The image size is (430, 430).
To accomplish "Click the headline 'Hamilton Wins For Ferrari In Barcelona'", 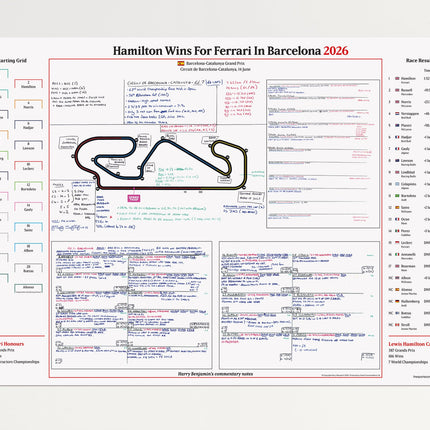I will pos(217,51).
